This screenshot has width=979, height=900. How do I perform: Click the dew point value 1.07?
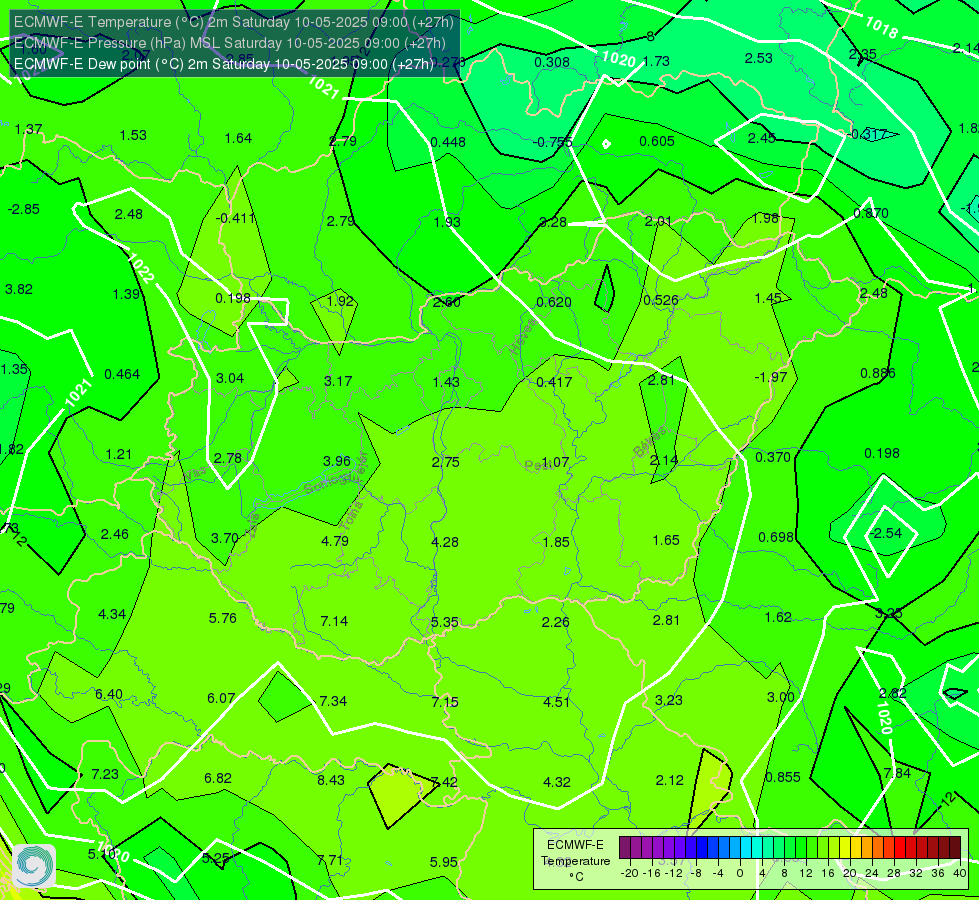[x=555, y=462]
